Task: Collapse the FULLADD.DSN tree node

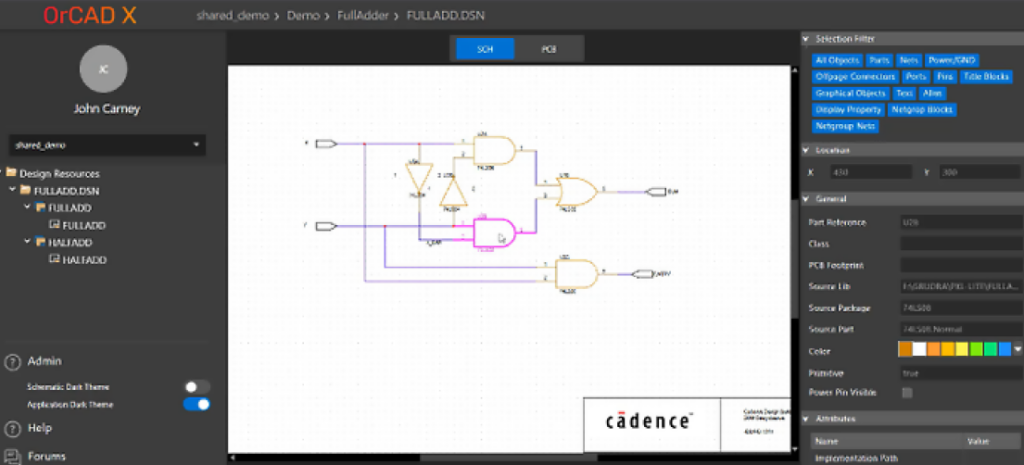Action: pos(13,190)
